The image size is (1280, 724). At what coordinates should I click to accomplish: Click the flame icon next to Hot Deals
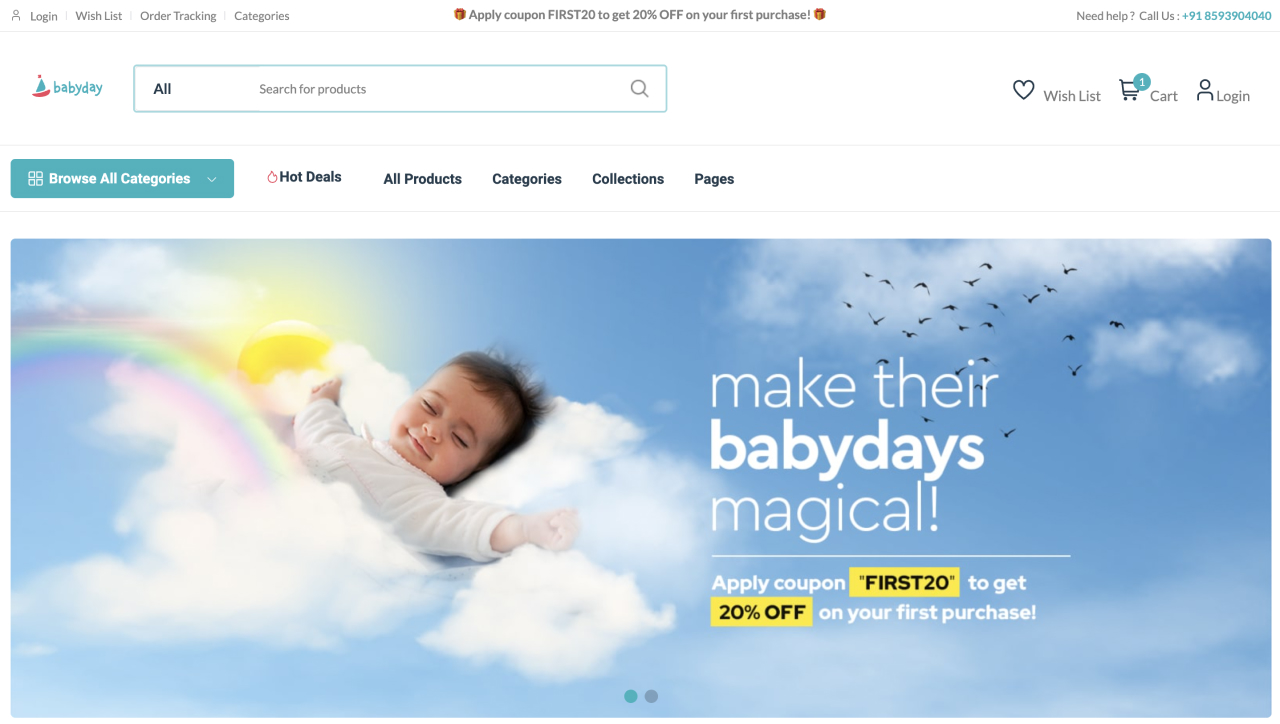coord(272,177)
